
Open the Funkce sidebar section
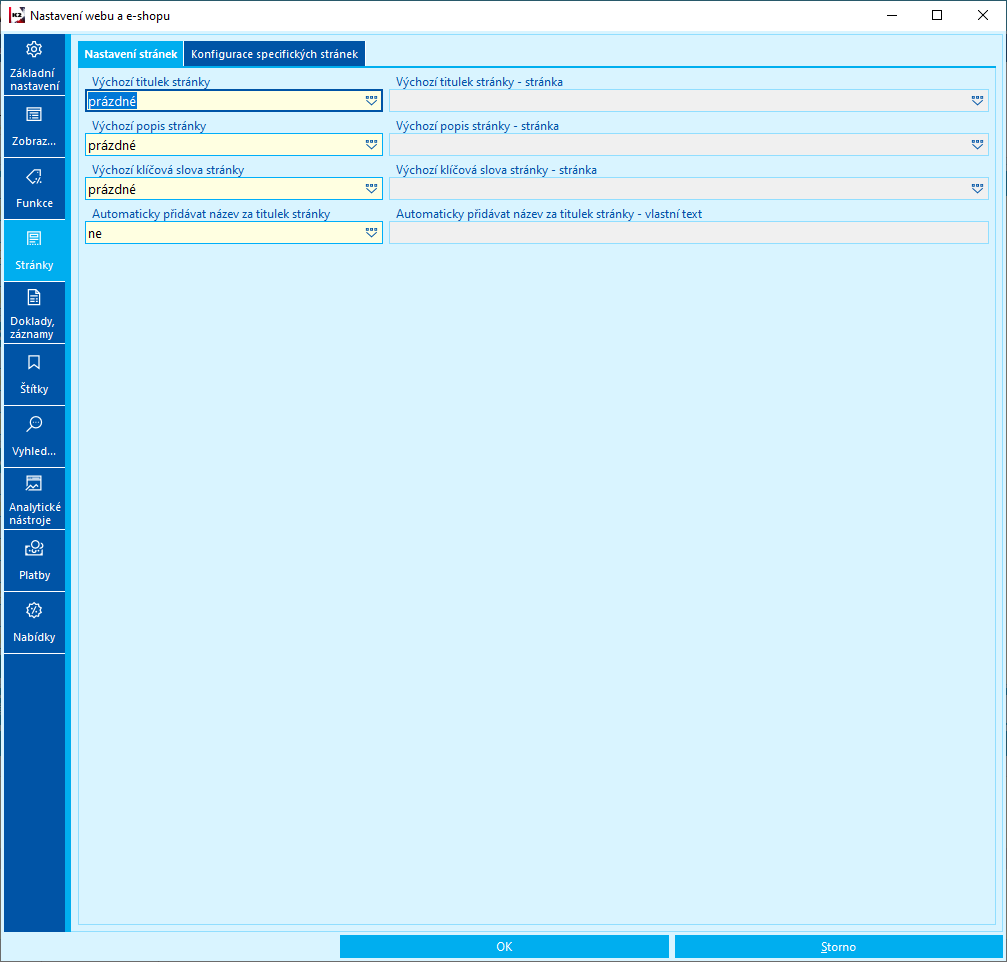[34, 189]
